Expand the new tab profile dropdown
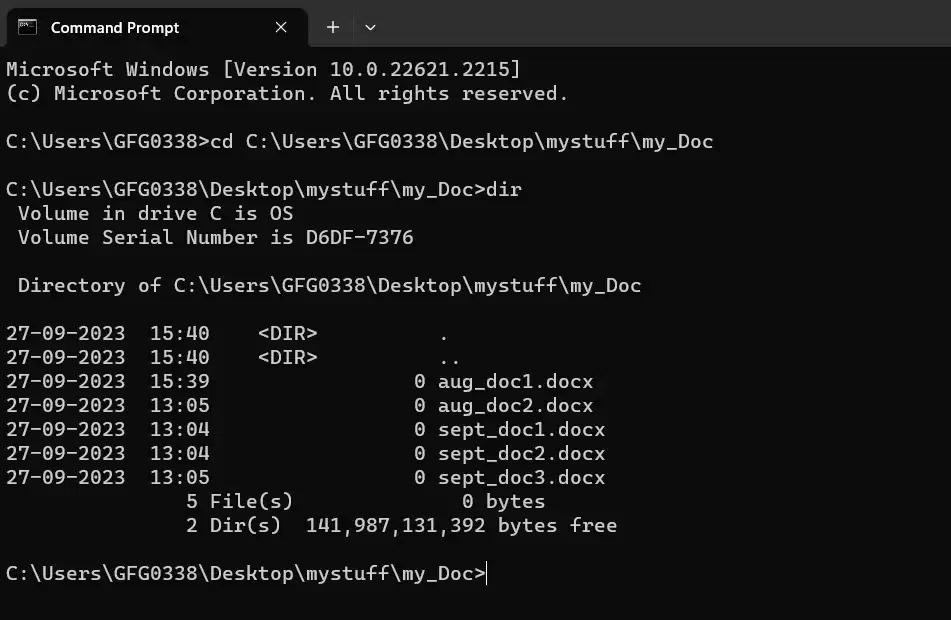 coord(370,27)
